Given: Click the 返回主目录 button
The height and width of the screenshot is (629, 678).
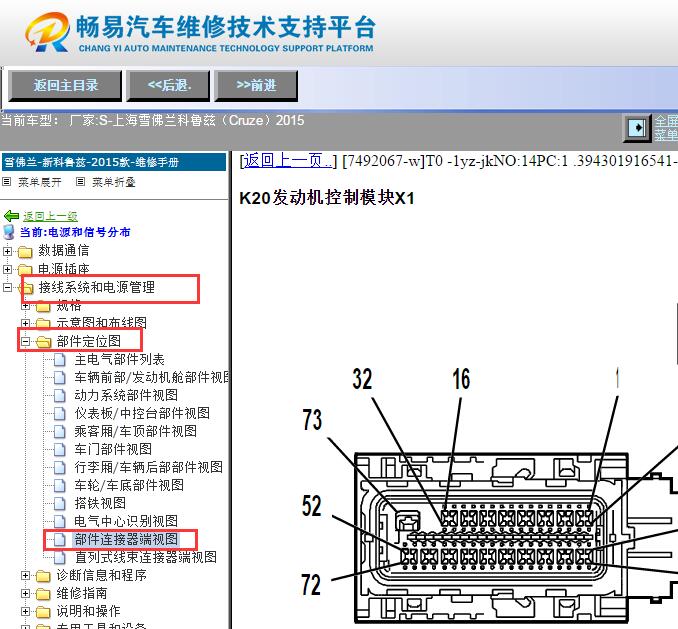Looking at the screenshot, I should pyautogui.click(x=65, y=86).
